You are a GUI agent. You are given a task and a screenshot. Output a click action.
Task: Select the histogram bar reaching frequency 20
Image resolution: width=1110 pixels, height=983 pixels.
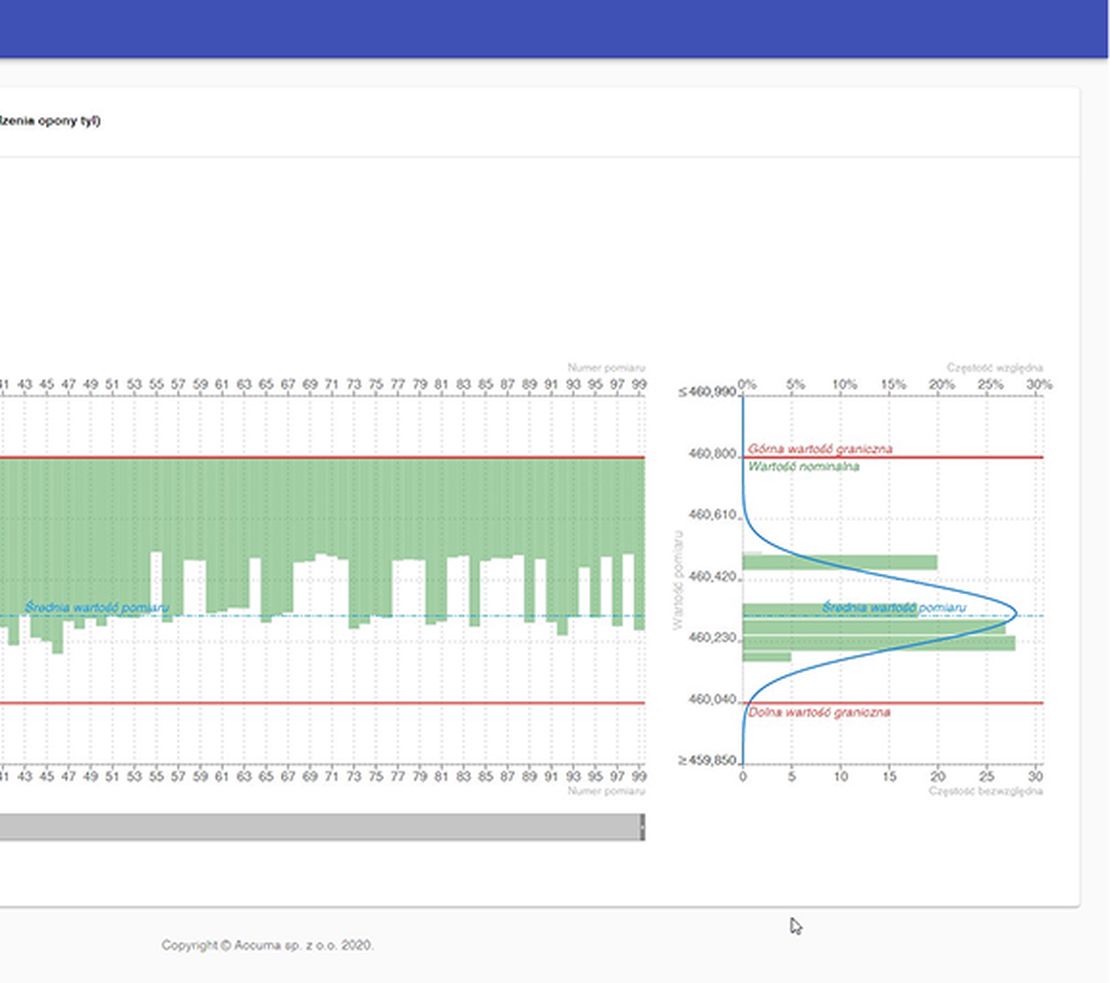(840, 563)
